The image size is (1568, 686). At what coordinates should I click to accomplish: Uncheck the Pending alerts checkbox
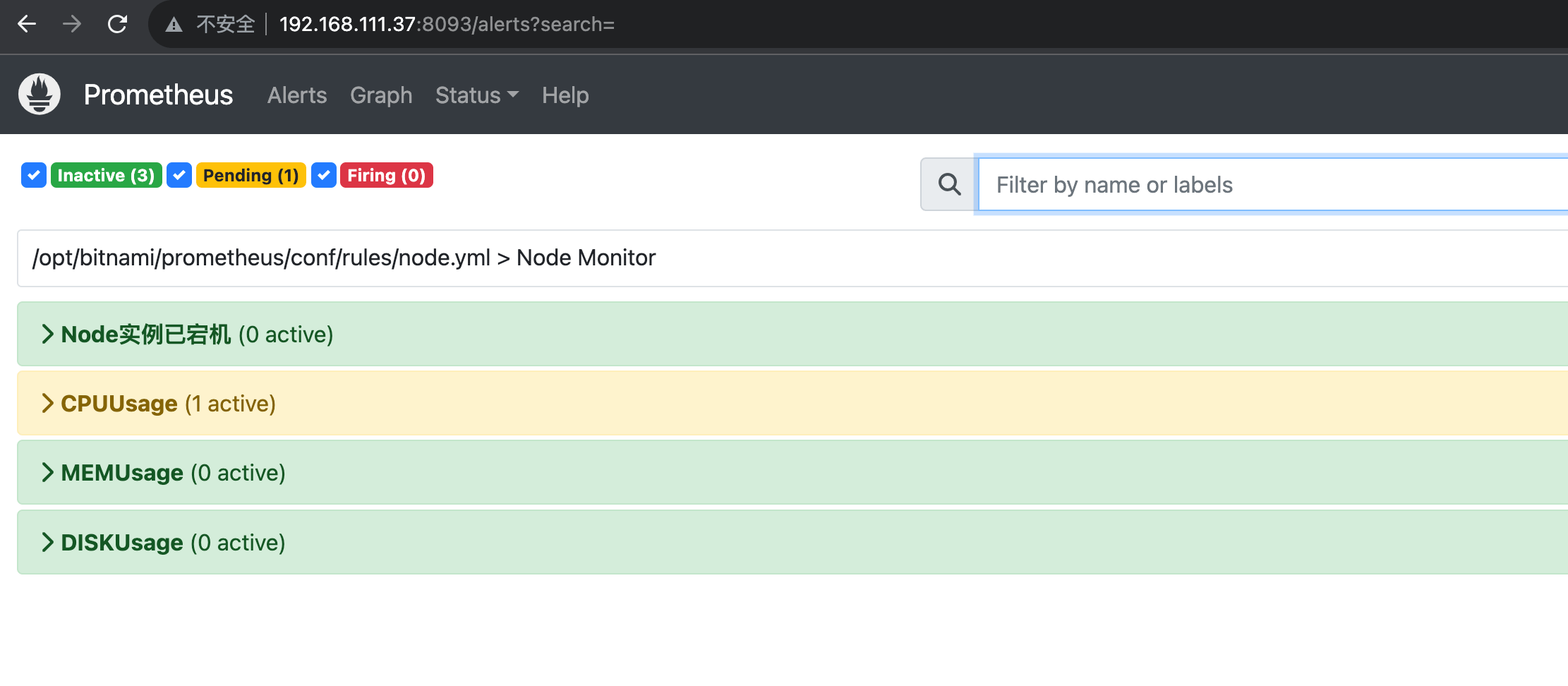tap(179, 175)
